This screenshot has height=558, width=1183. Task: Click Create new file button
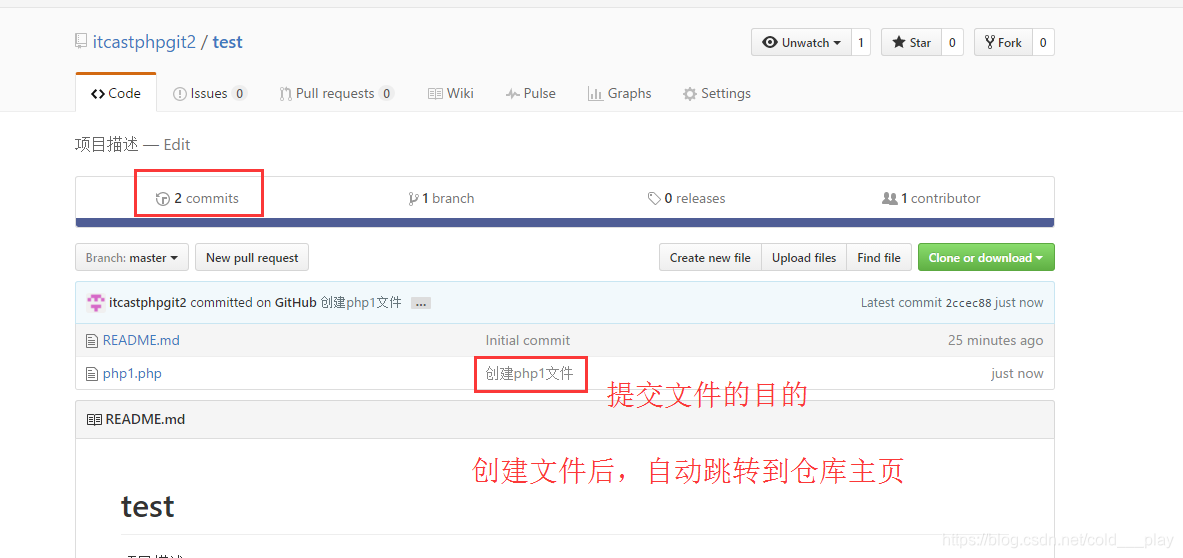click(710, 257)
